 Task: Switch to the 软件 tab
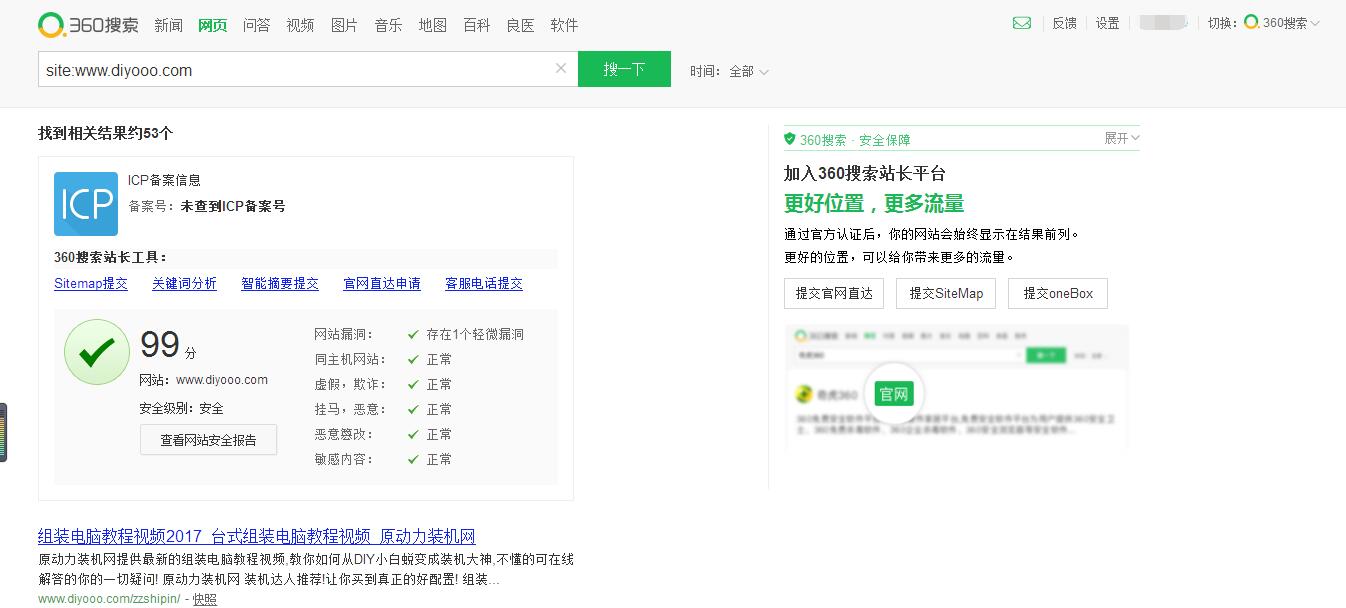pos(564,25)
